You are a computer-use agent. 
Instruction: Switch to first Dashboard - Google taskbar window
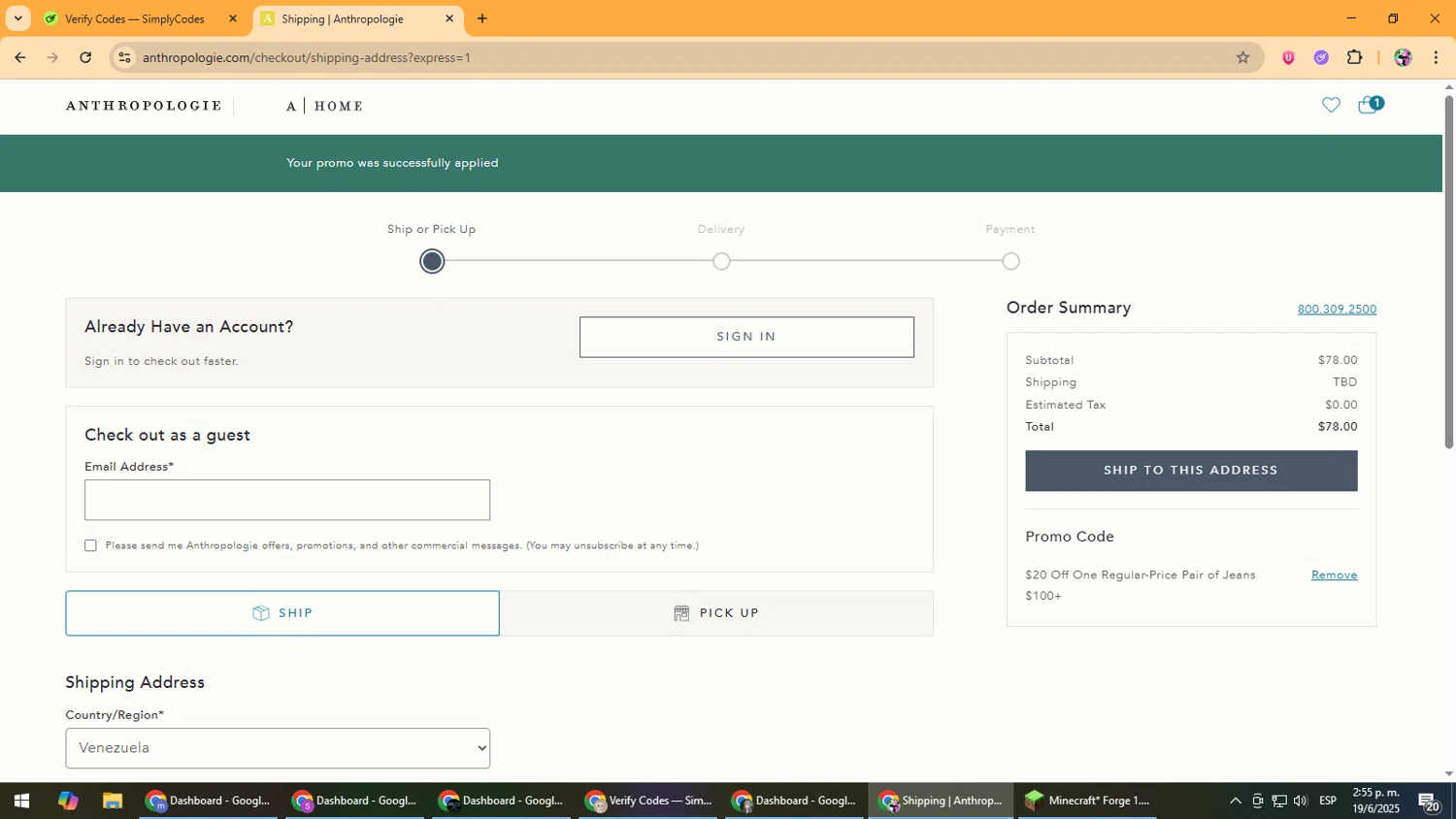pyautogui.click(x=209, y=801)
